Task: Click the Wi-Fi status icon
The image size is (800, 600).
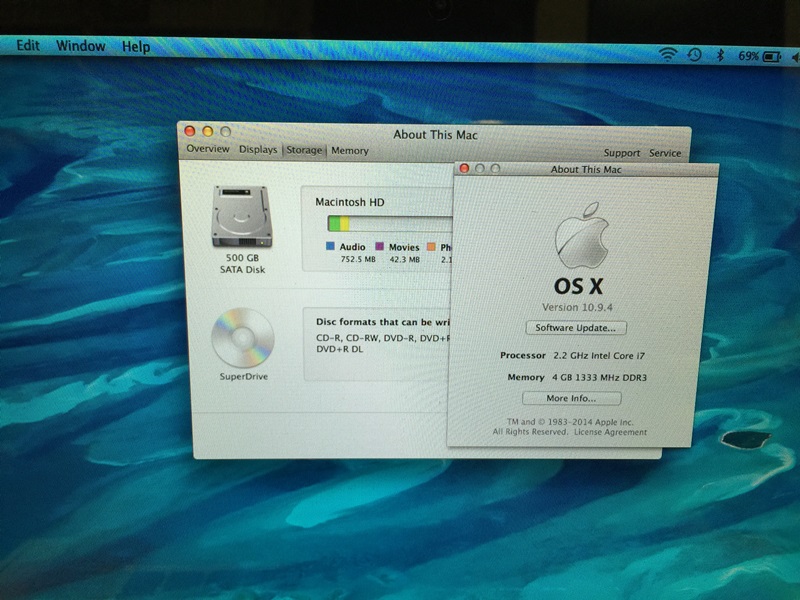Action: (667, 54)
